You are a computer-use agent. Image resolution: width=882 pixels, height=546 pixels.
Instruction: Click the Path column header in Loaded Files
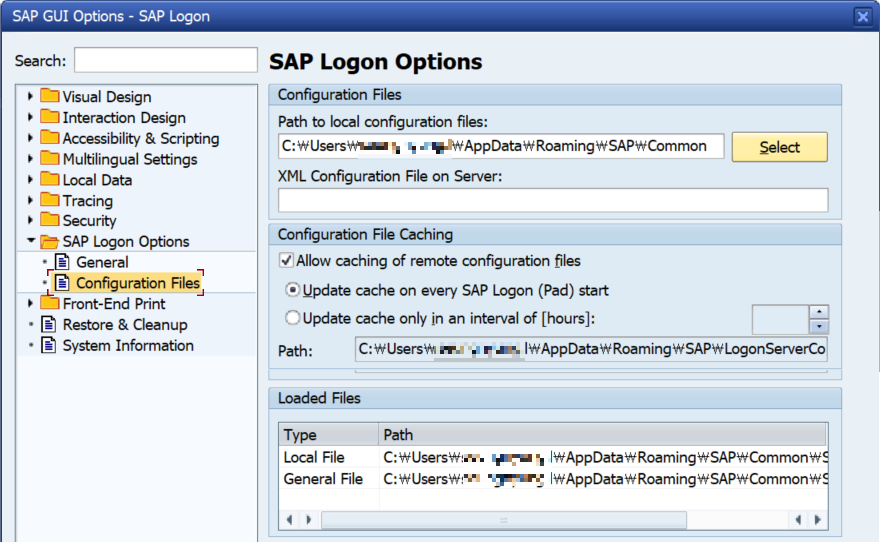[x=602, y=435]
